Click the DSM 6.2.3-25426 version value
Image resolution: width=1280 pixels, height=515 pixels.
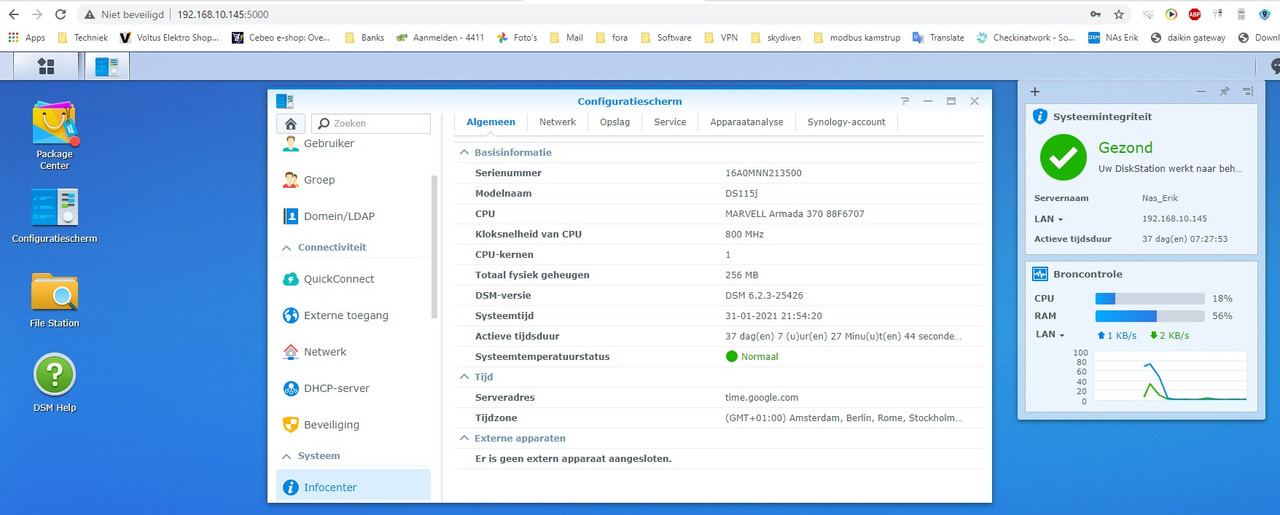[764, 295]
